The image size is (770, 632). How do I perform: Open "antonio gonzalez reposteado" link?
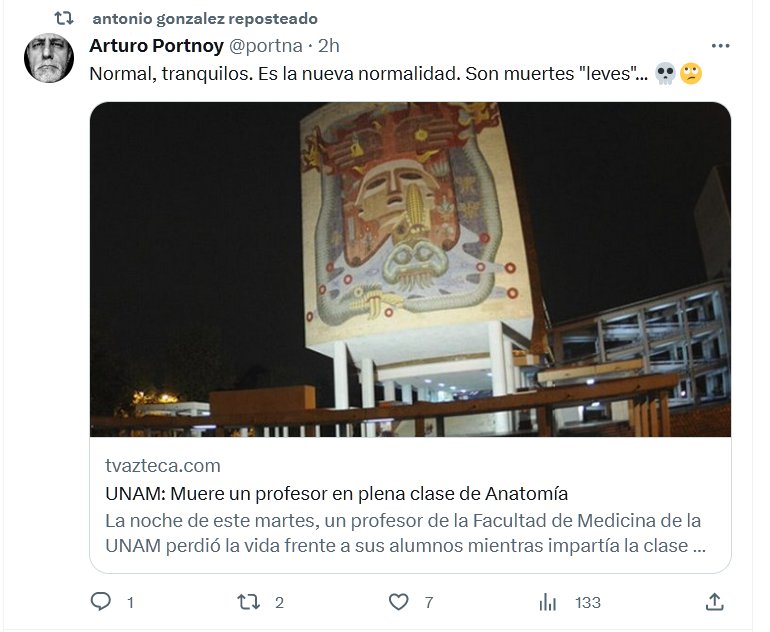(204, 18)
